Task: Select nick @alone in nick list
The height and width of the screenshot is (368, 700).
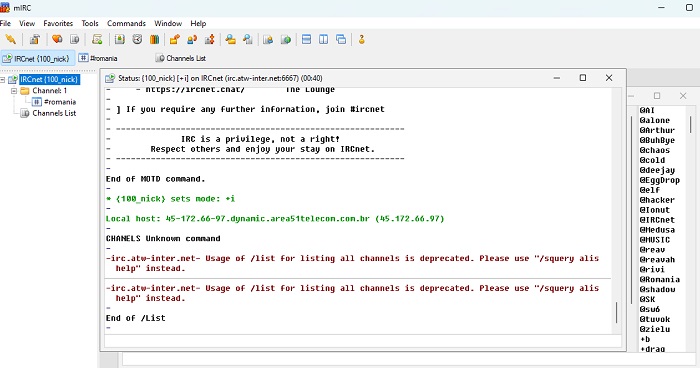Action: (654, 120)
